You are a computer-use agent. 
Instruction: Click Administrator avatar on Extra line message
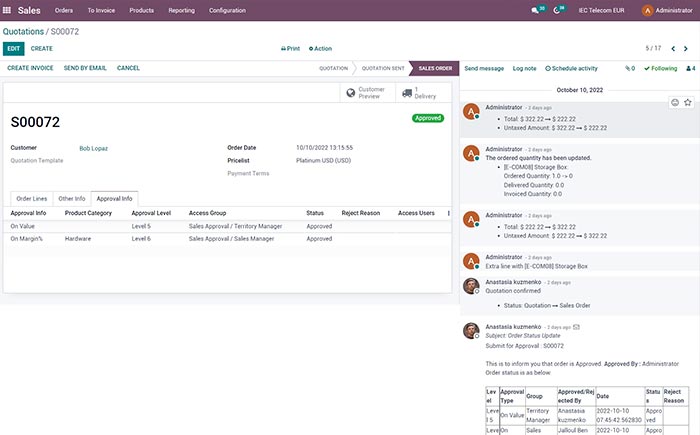pos(471,261)
